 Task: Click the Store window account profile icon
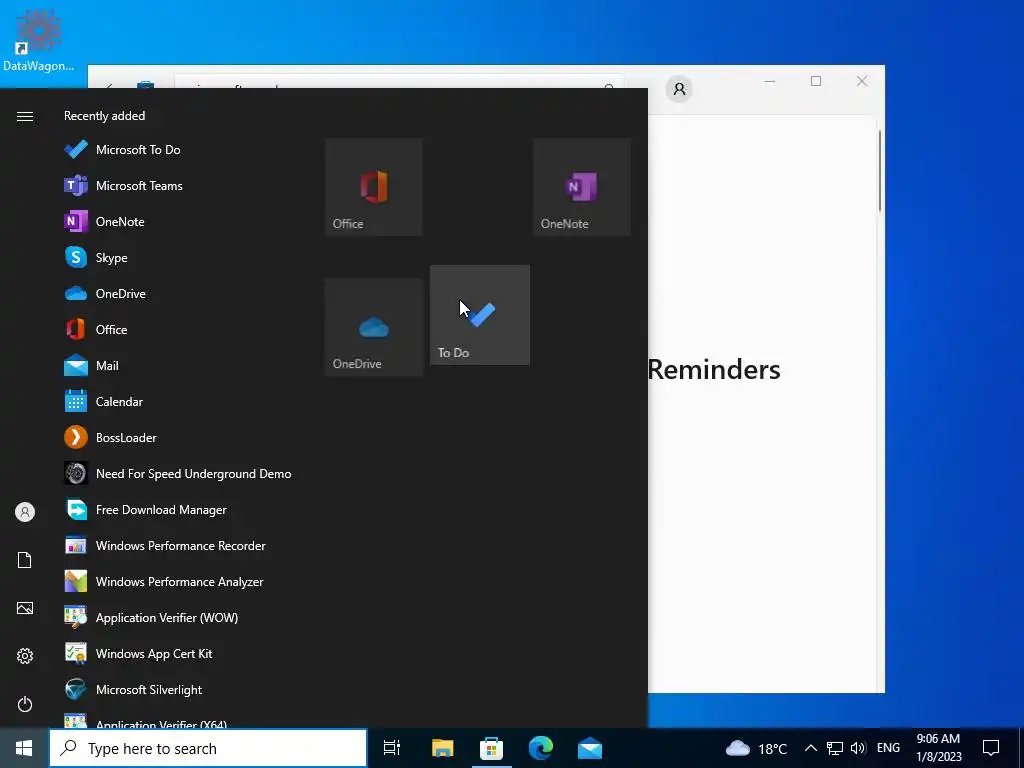[x=679, y=89]
